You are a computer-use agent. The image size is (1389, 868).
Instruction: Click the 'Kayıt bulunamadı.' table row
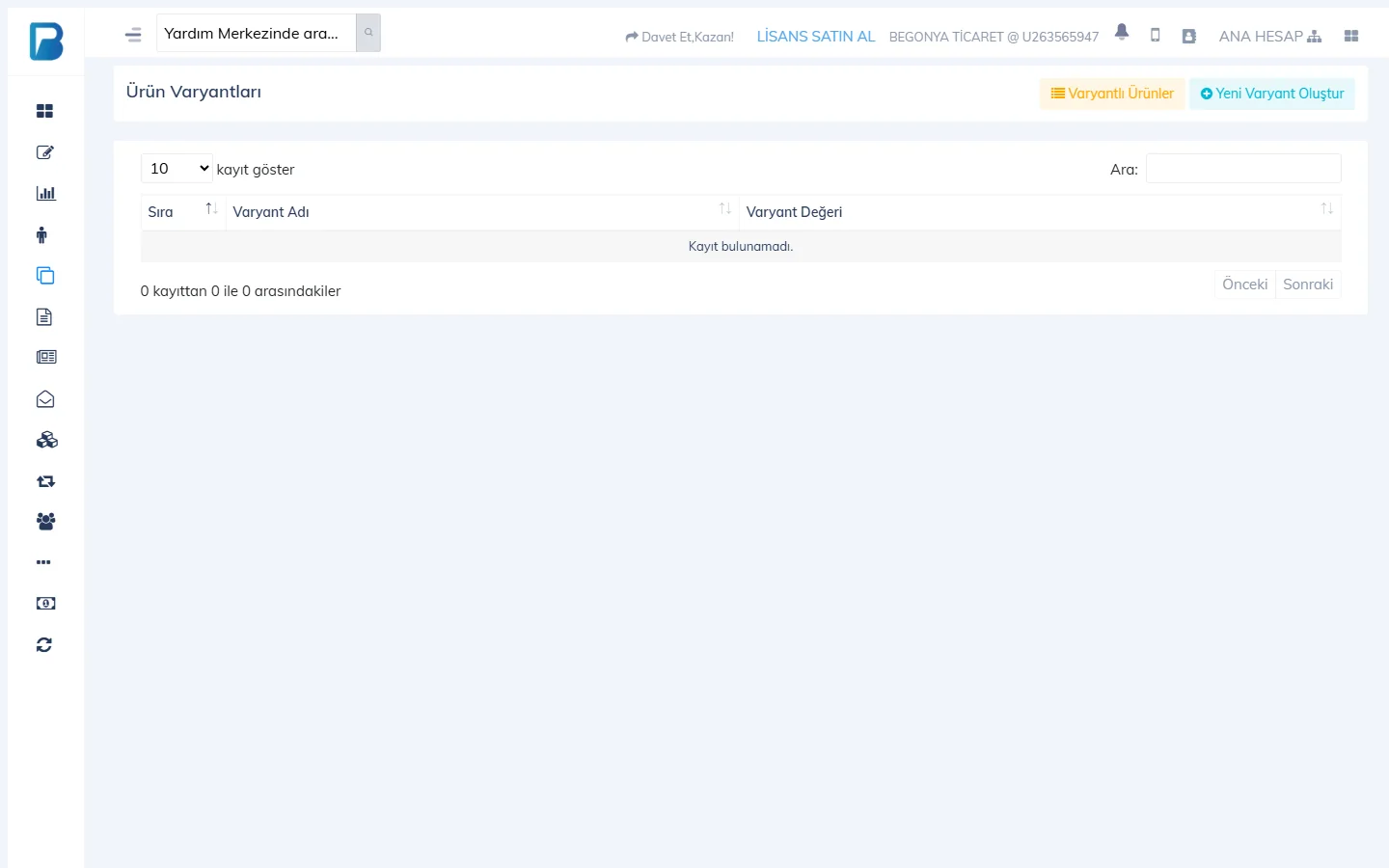pos(741,246)
